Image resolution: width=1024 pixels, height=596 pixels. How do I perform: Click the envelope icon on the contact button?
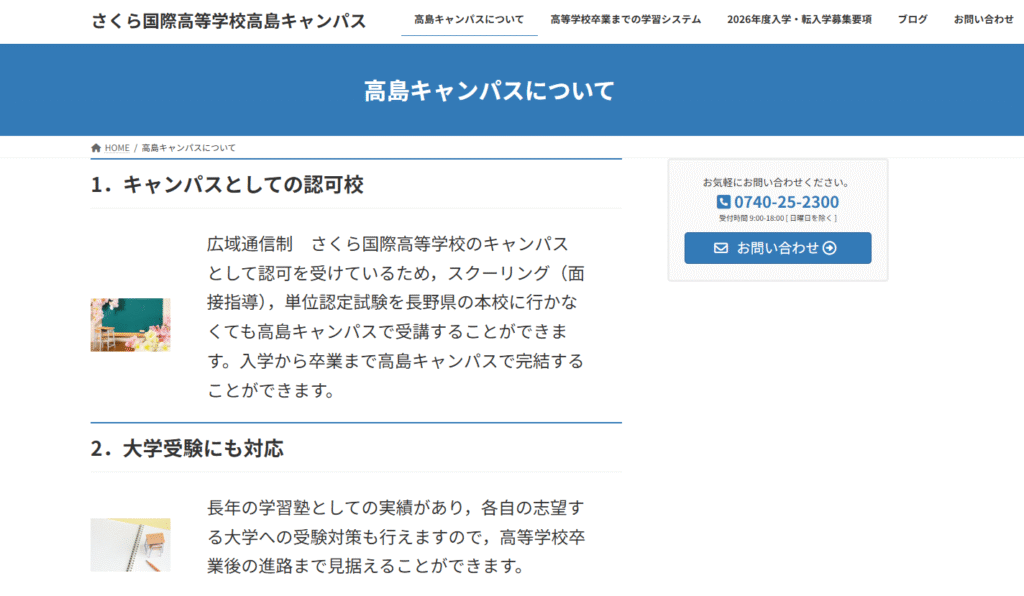coord(721,248)
